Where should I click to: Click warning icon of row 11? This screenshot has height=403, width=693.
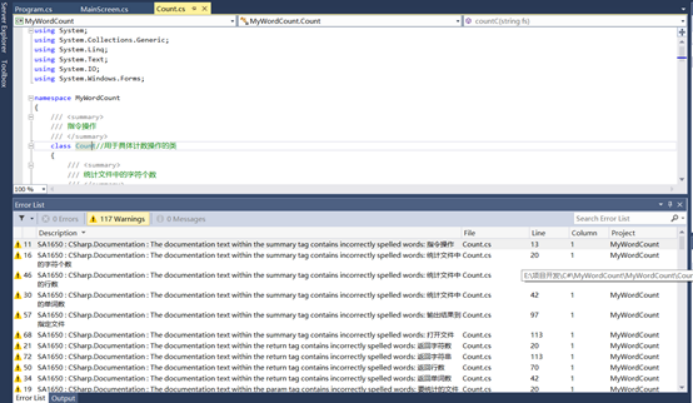18,244
